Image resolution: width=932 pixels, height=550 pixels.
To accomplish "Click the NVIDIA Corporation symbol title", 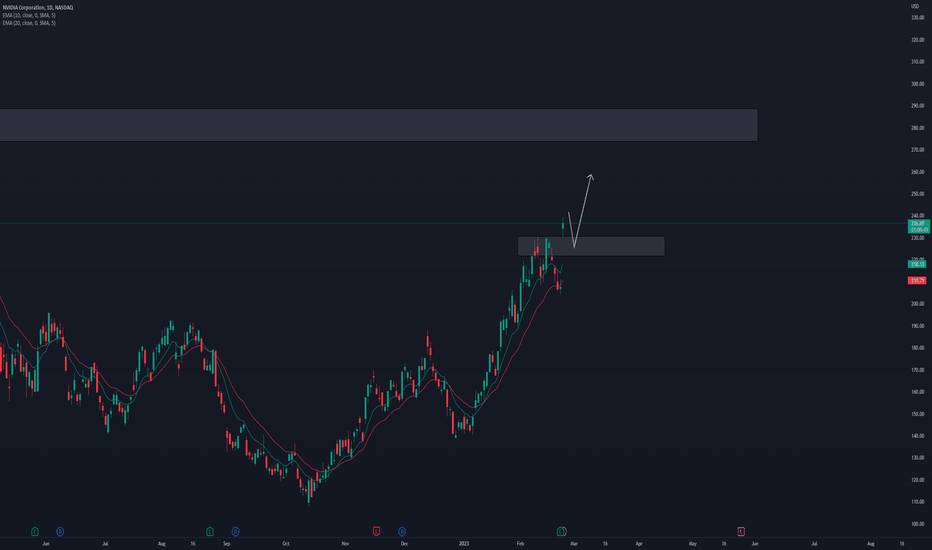I will tap(38, 8).
